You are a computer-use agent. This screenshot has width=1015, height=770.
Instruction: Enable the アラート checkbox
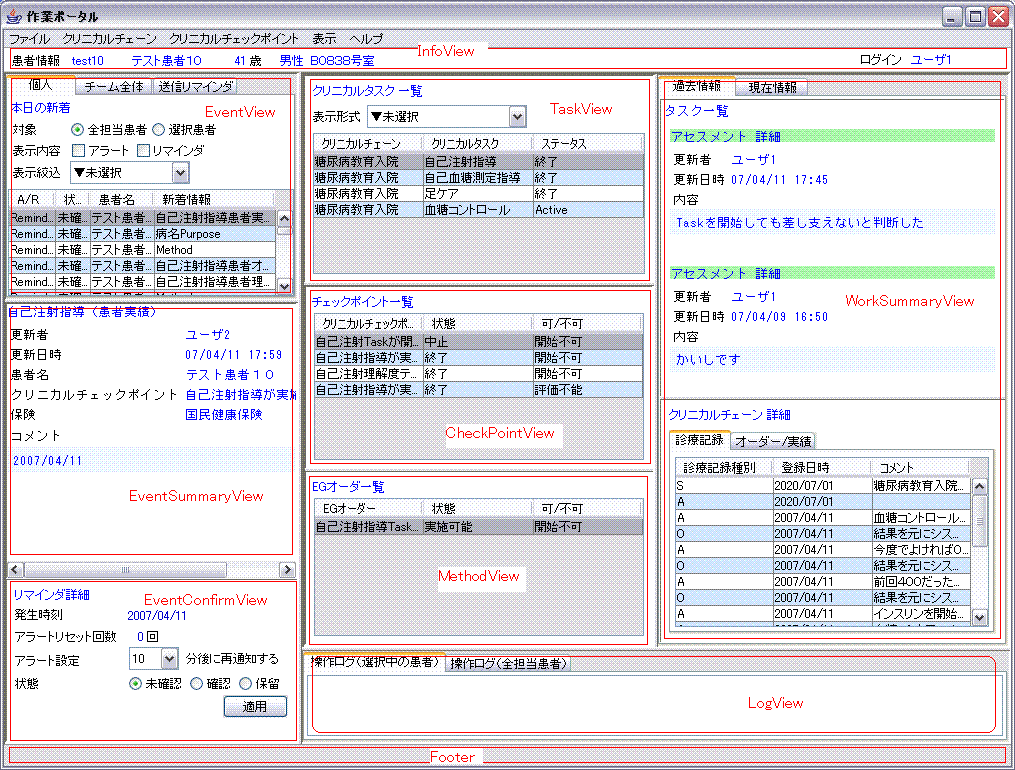point(79,150)
